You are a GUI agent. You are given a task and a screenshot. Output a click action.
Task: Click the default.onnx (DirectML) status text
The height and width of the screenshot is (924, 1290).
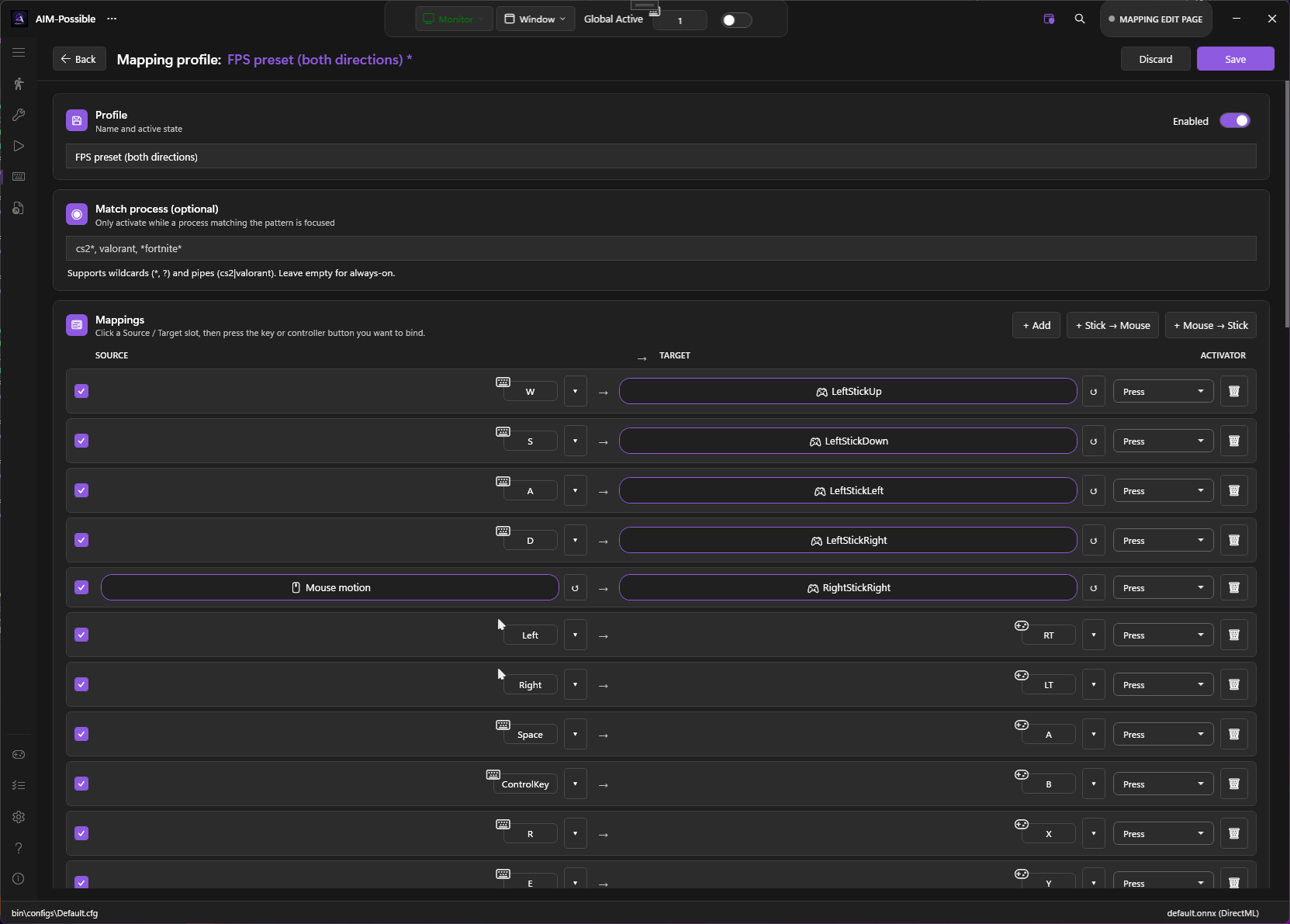[x=1212, y=913]
